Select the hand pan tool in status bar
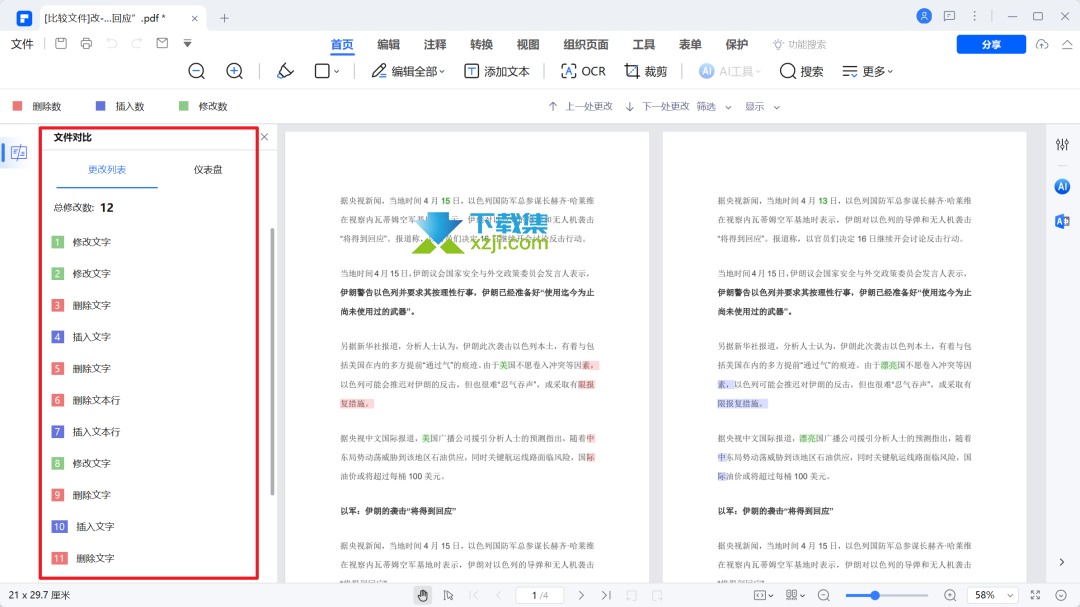The width and height of the screenshot is (1080, 607). tap(422, 595)
